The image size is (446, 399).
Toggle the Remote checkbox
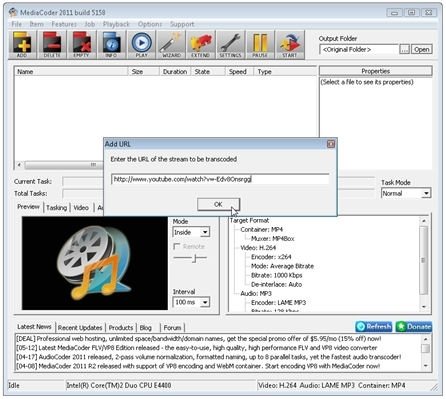coord(177,246)
